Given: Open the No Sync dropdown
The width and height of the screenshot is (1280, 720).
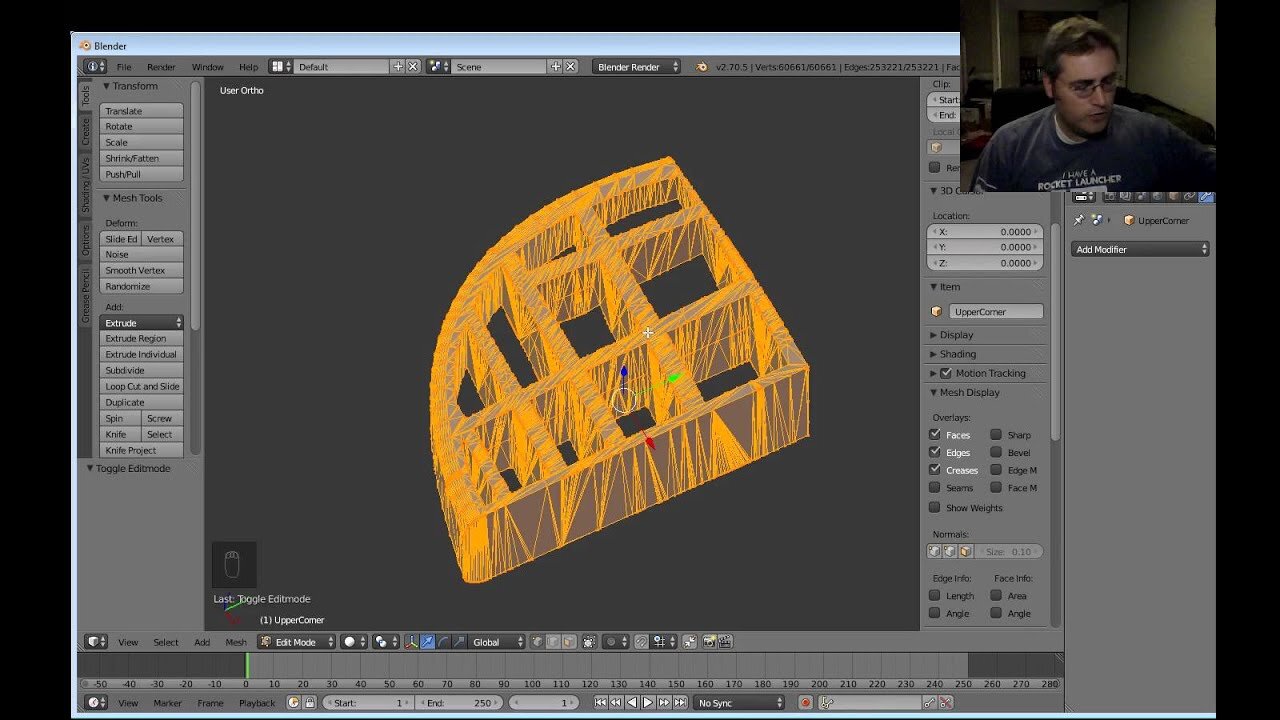Looking at the screenshot, I should click(740, 703).
